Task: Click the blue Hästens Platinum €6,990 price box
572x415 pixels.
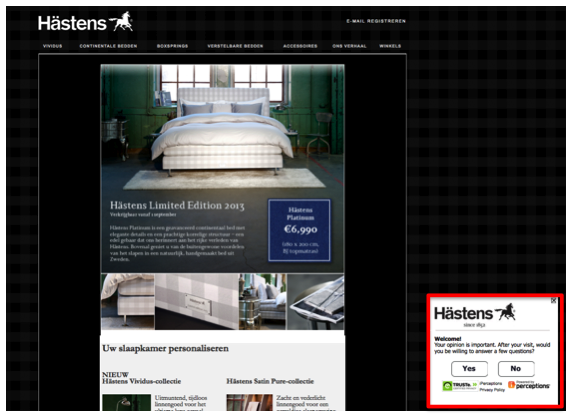Action: (x=299, y=230)
